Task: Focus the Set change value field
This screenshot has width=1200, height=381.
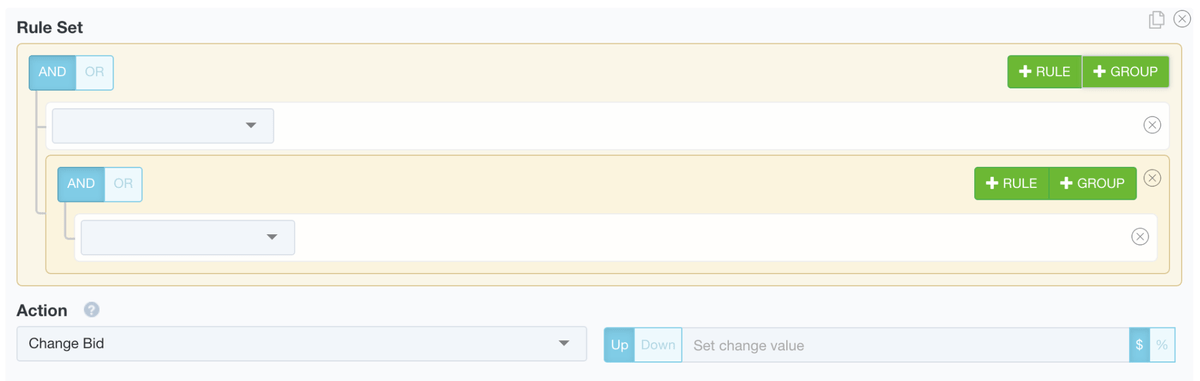Action: point(906,345)
